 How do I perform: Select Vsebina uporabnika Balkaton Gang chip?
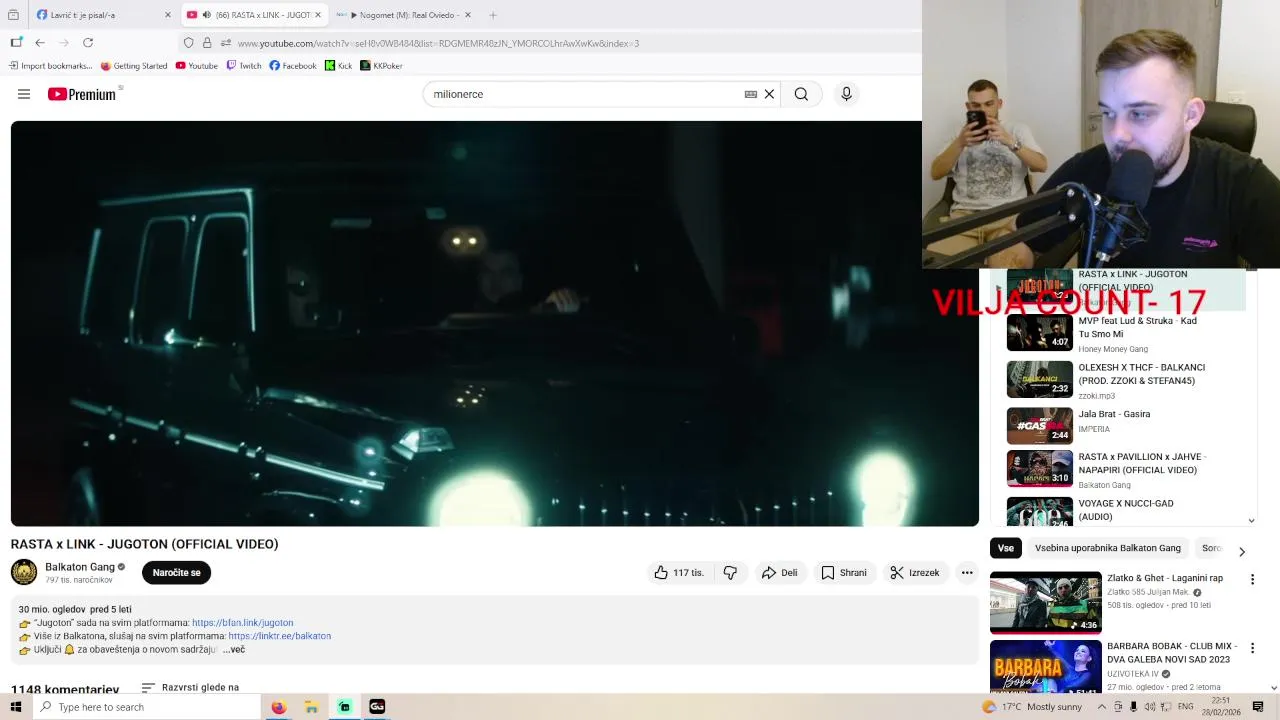(x=1107, y=548)
